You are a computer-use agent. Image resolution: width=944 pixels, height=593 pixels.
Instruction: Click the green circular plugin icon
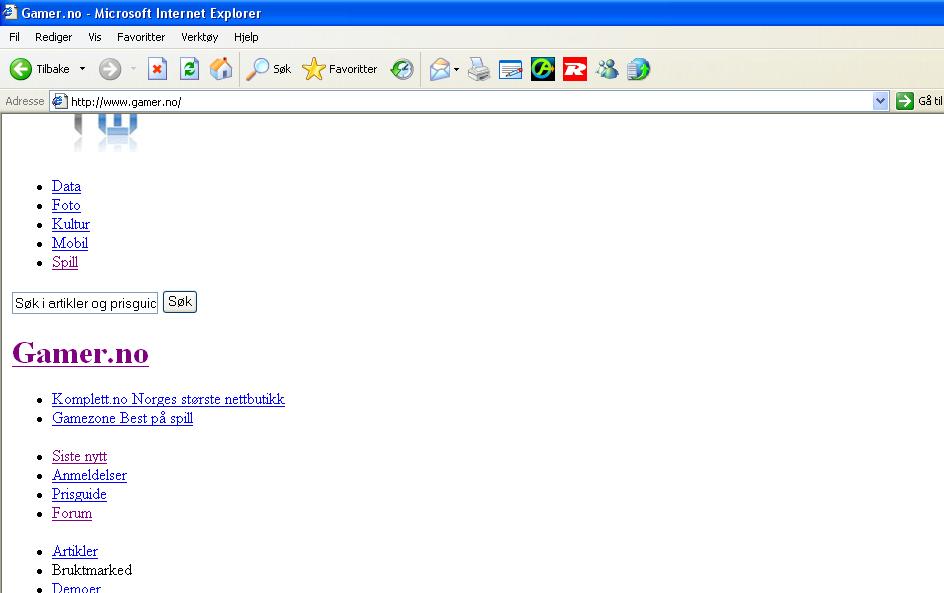(542, 69)
